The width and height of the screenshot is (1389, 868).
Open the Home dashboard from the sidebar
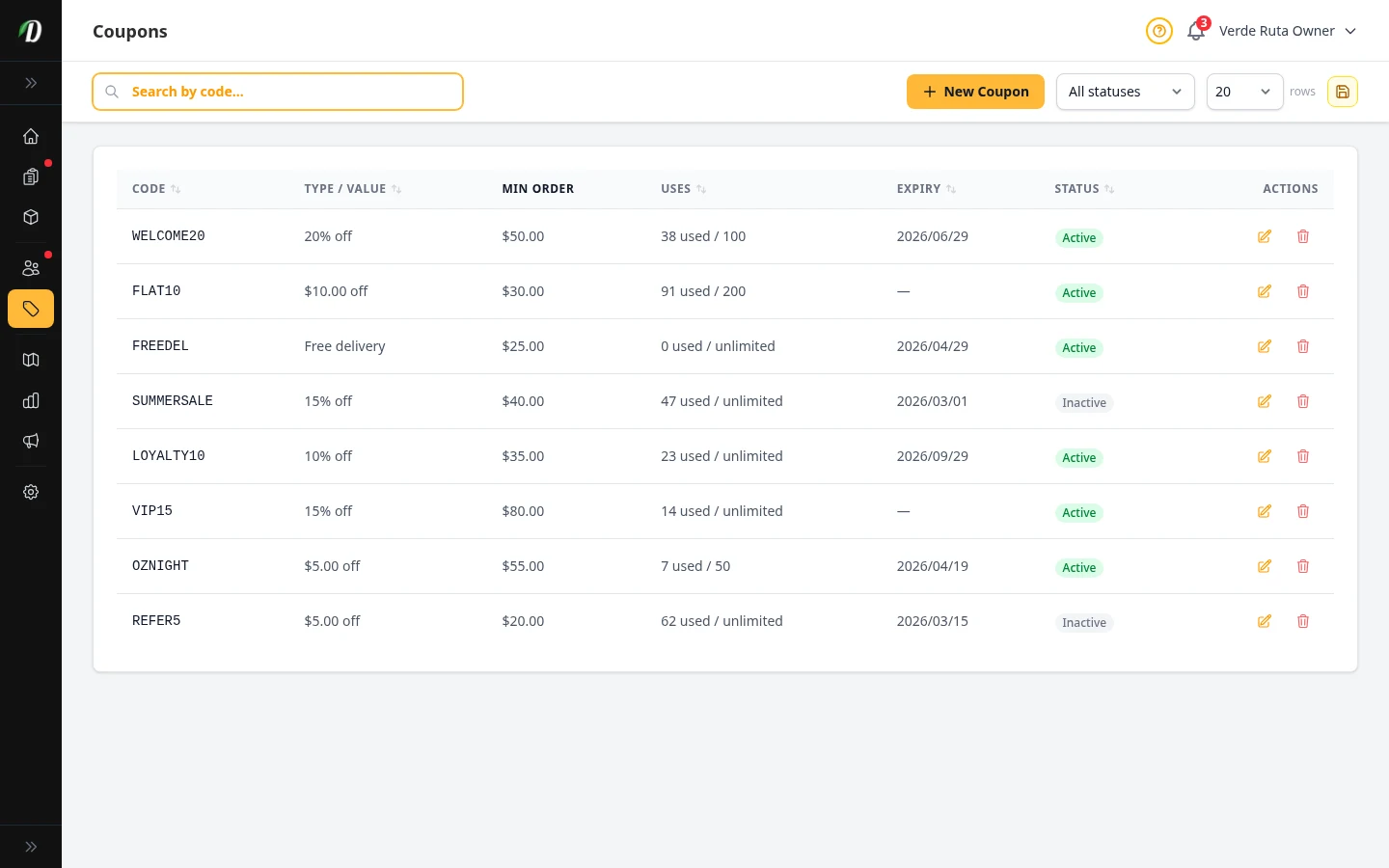pyautogui.click(x=31, y=136)
